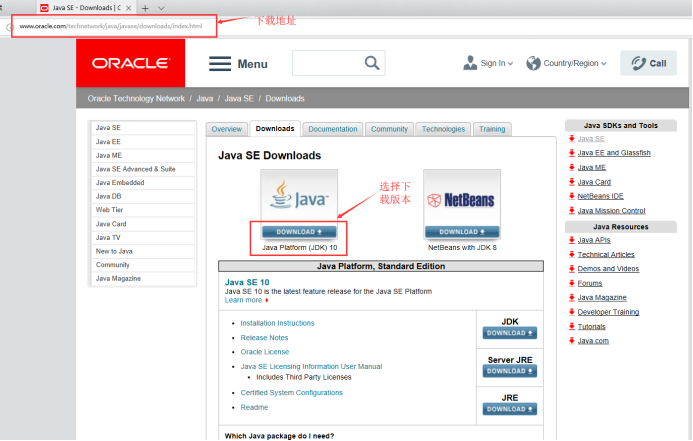Open Java TV sidebar item
Image resolution: width=693 pixels, height=441 pixels.
point(143,238)
